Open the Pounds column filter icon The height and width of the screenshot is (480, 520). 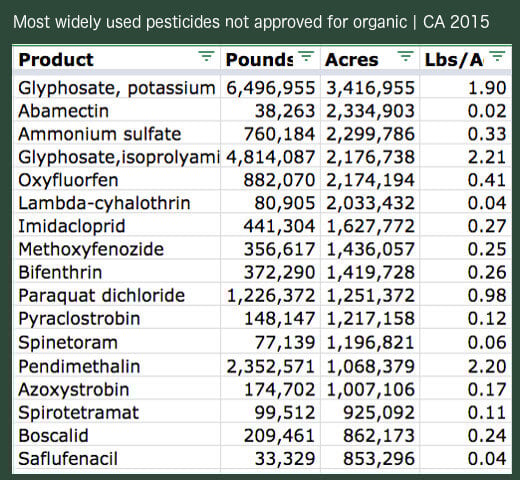306,56
